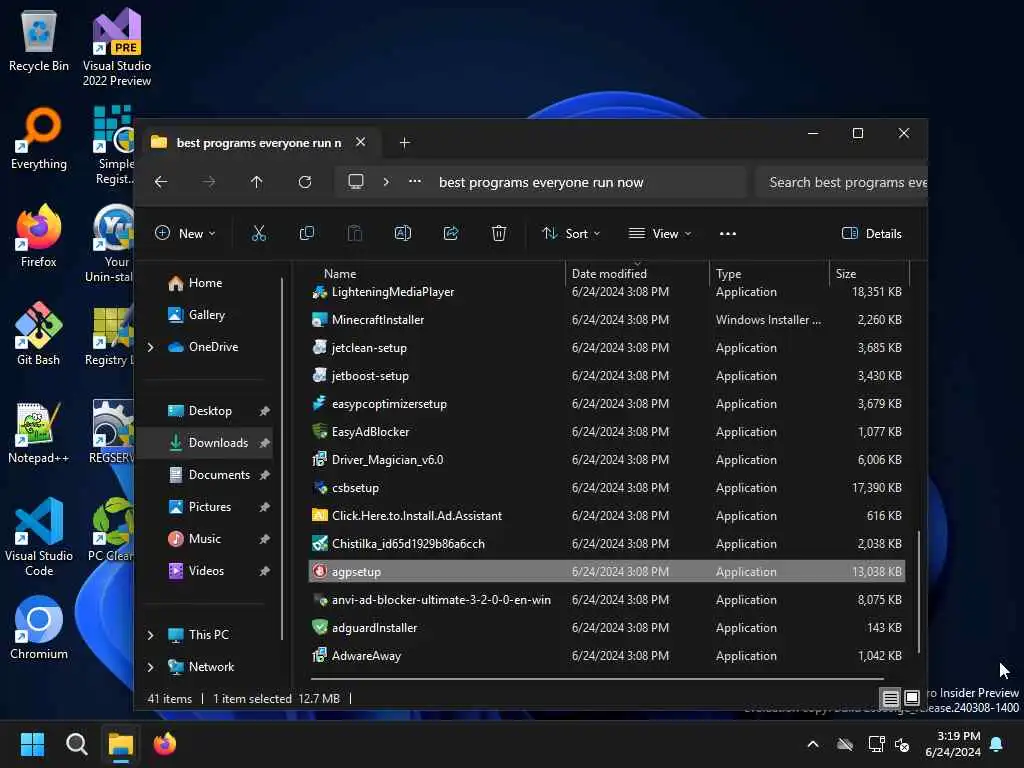The width and height of the screenshot is (1024, 768).
Task: Select the EasyAdBlocker file
Action: pyautogui.click(x=607, y=432)
